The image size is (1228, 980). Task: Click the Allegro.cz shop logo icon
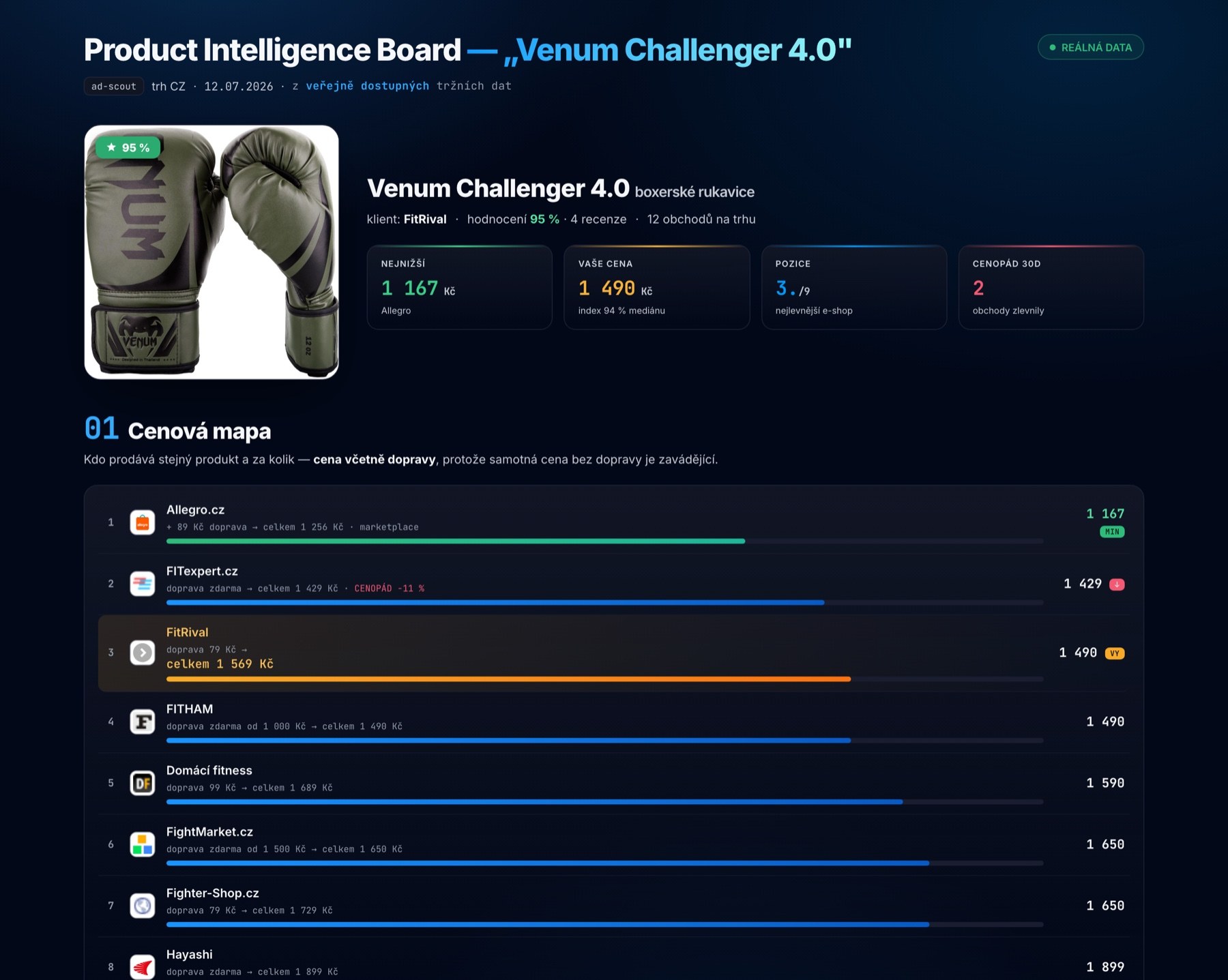point(143,522)
